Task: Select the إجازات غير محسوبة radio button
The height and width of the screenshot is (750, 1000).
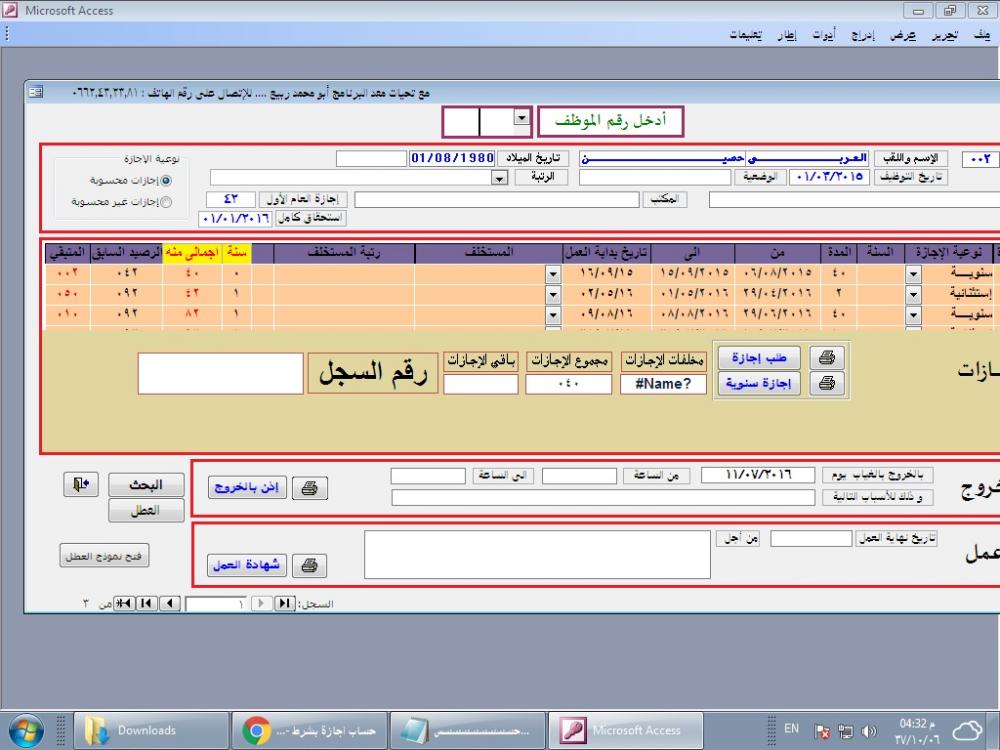Action: (x=166, y=202)
